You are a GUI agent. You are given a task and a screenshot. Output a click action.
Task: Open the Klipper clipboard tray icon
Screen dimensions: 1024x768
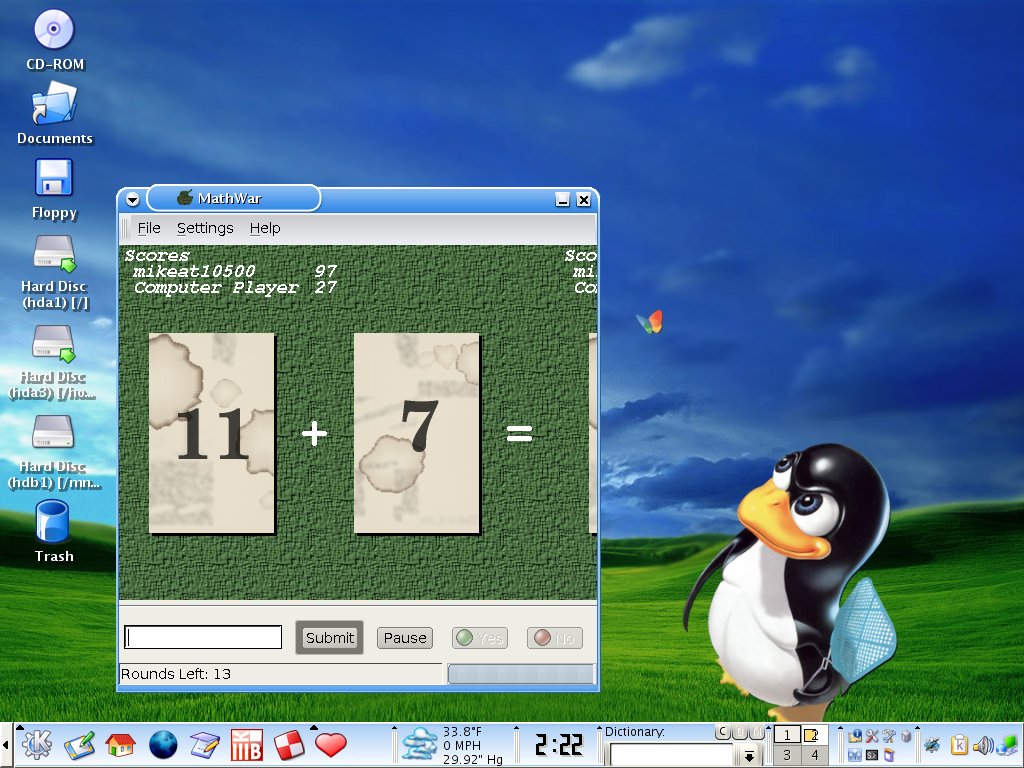pos(959,745)
